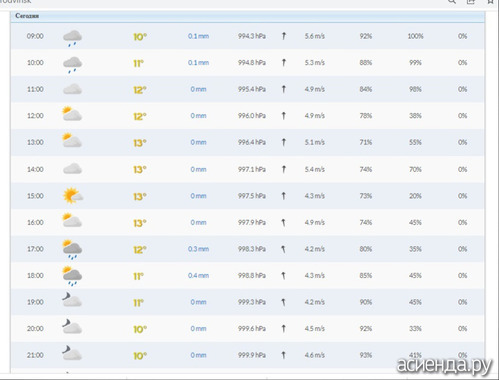Click the rain cloud icon at 09:00
This screenshot has height=380, width=499.
pos(72,38)
